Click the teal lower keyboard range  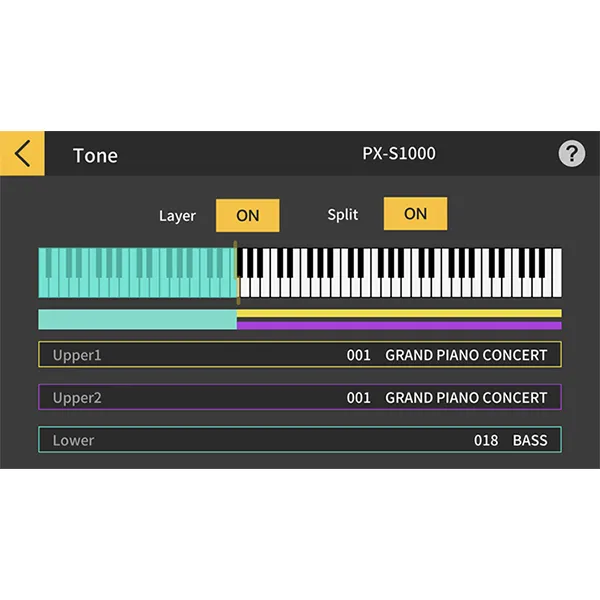(x=137, y=273)
